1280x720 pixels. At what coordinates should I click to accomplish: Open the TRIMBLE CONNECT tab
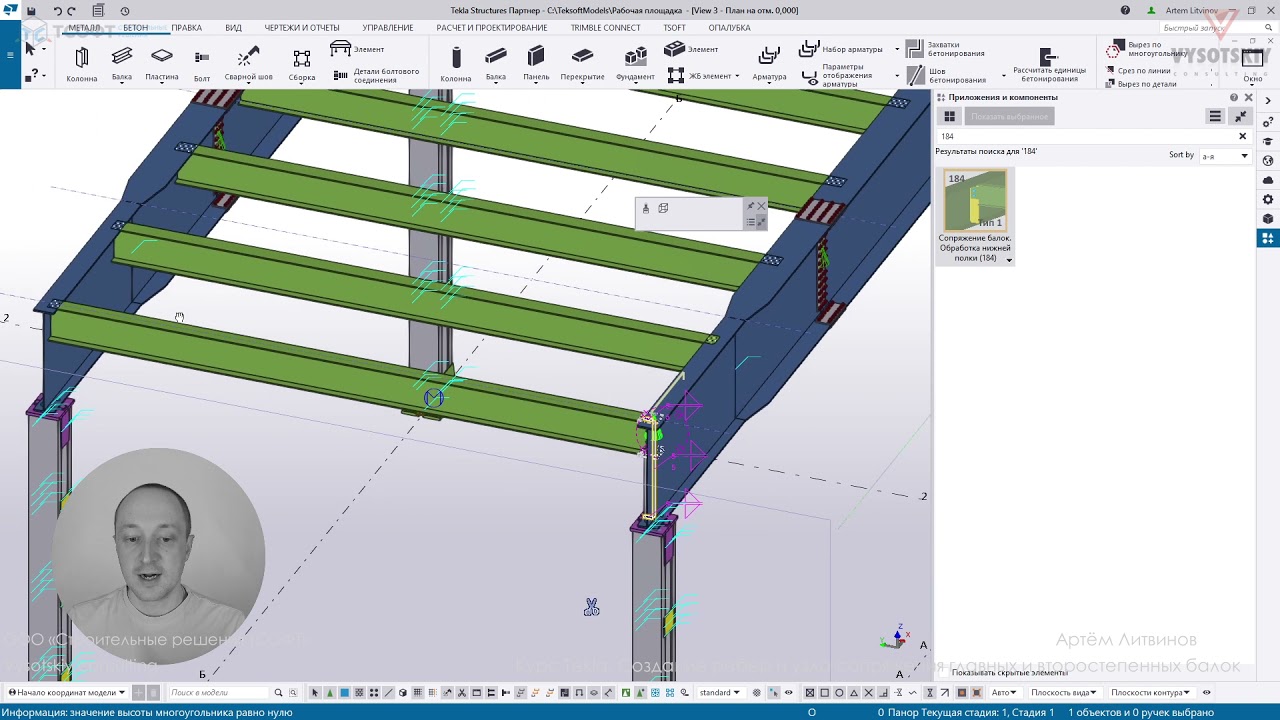(606, 28)
